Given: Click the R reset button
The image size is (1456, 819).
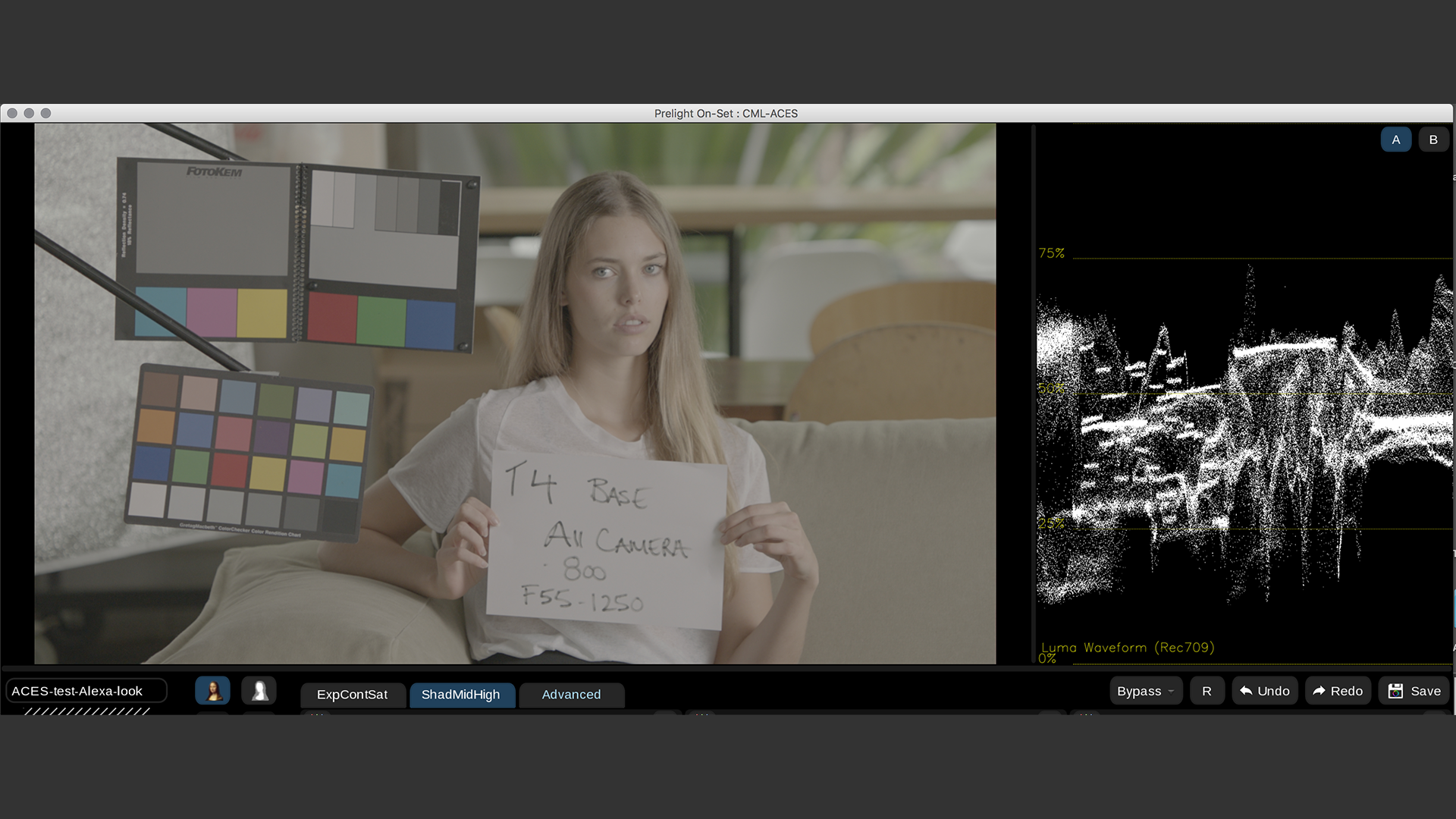Looking at the screenshot, I should [1207, 691].
